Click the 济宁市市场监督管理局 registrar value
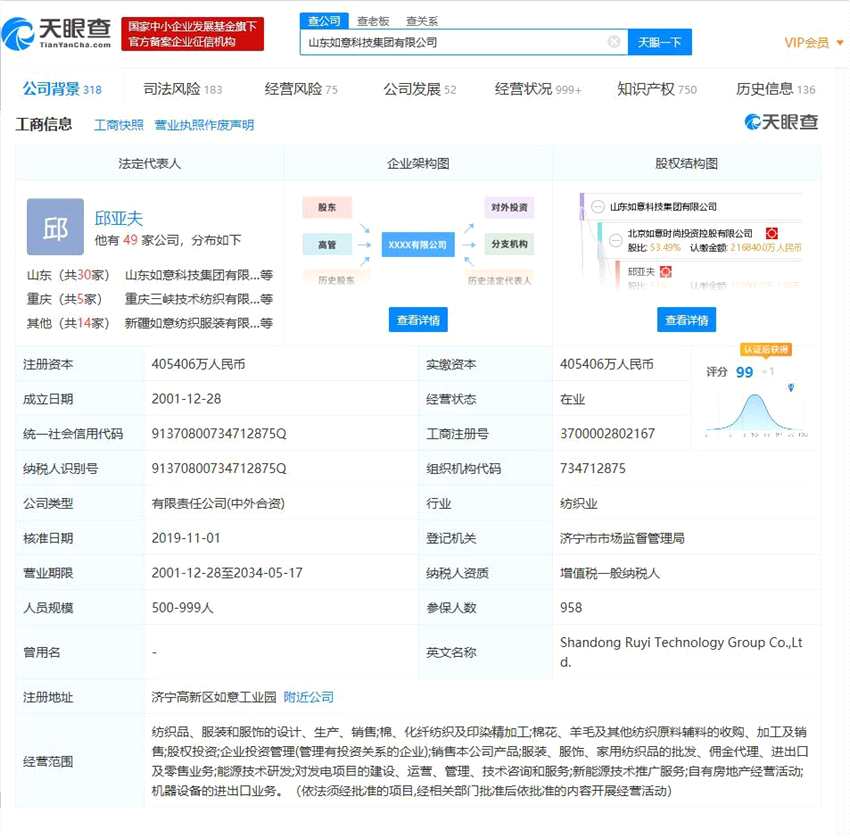 (622, 538)
